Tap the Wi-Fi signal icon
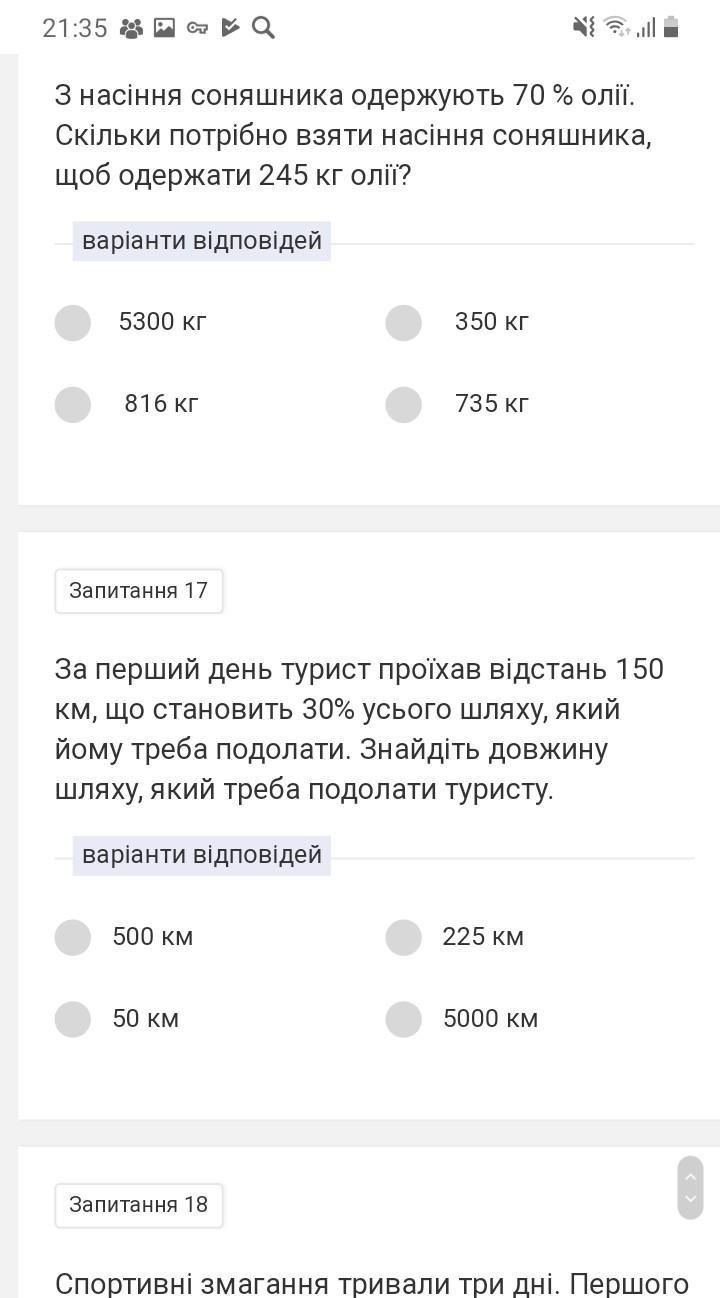Viewport: 720px width, 1298px height. 617,28
